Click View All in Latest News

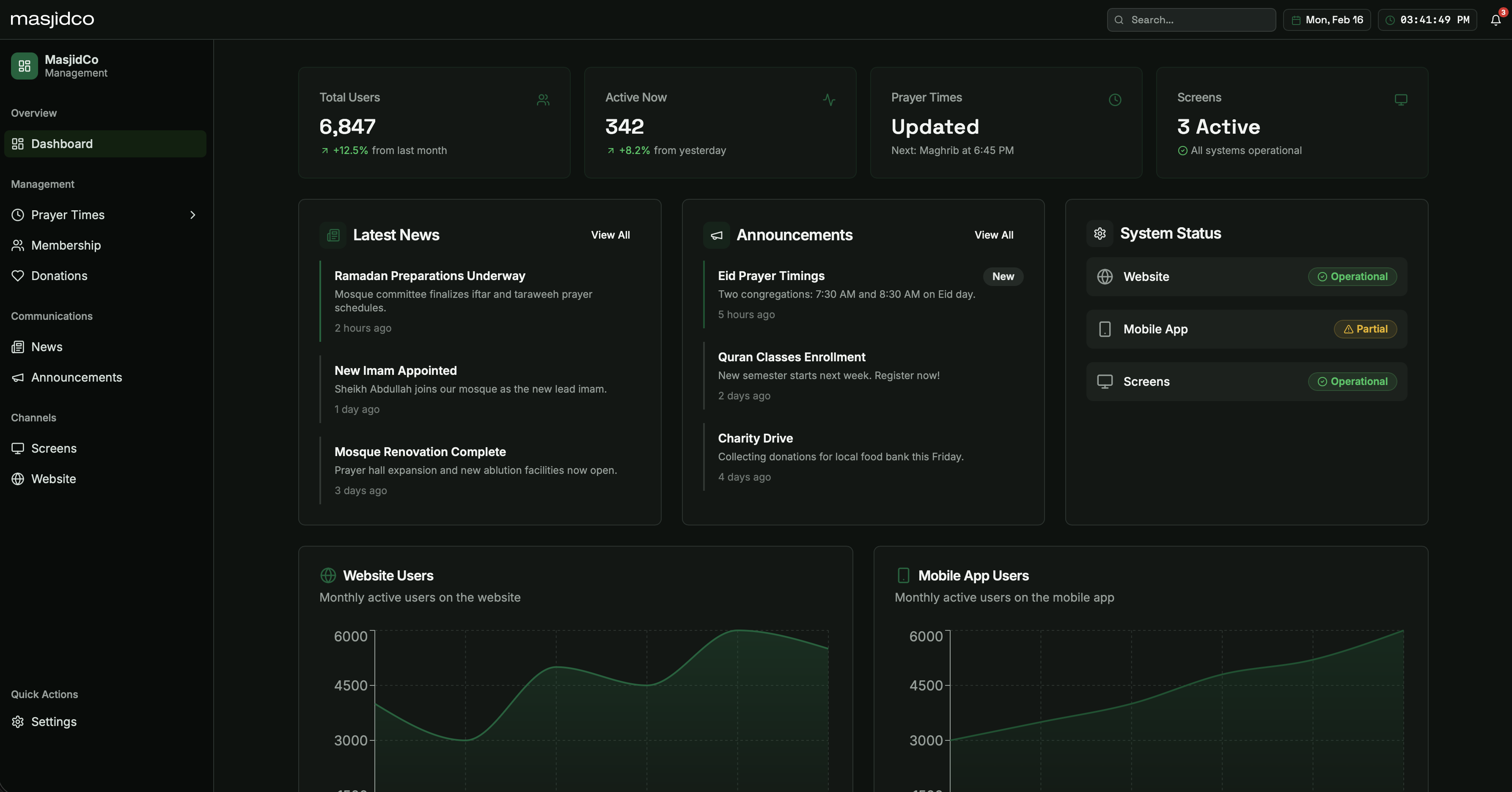click(x=610, y=235)
